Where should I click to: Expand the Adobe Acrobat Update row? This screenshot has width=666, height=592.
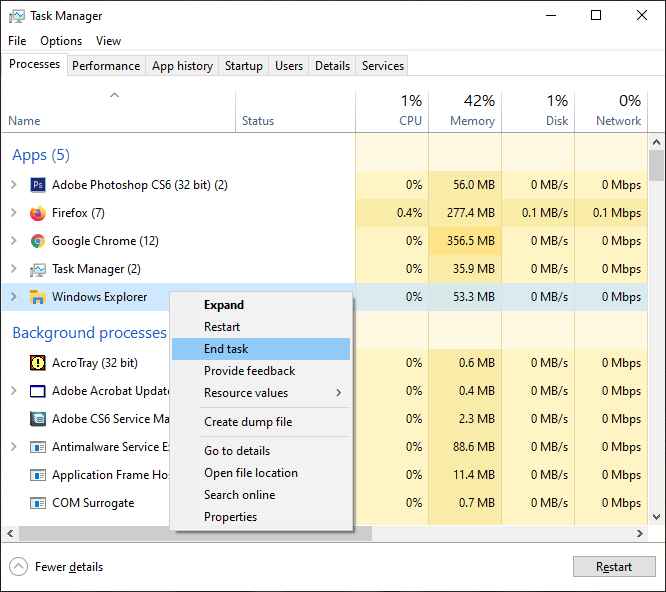click(x=14, y=391)
